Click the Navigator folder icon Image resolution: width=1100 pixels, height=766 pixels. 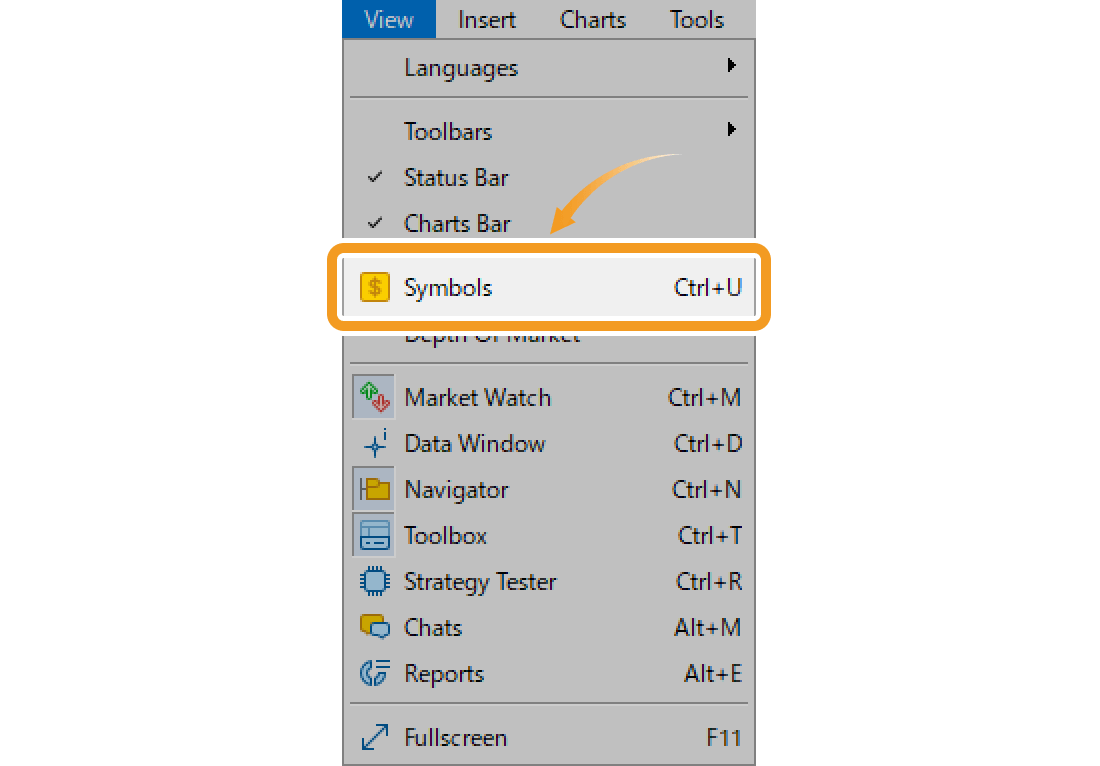click(374, 489)
